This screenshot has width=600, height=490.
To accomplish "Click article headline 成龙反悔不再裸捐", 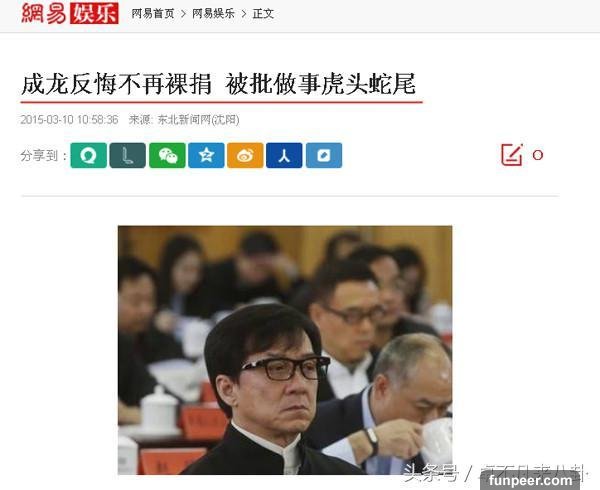I will click(x=116, y=84).
